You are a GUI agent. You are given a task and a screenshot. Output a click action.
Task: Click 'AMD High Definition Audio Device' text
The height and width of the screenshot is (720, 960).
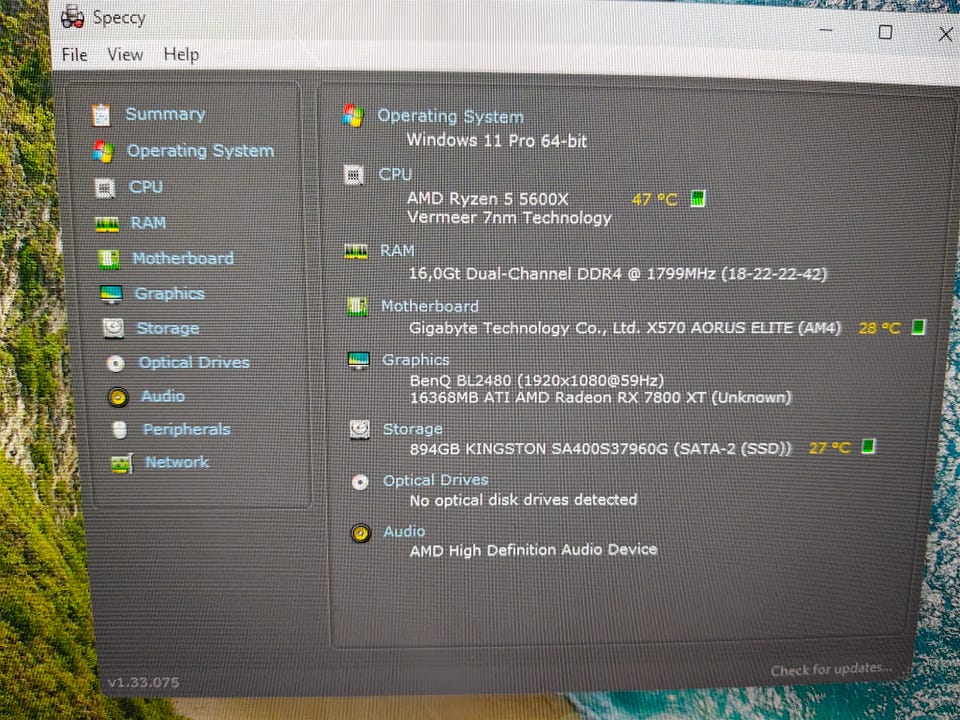[533, 550]
